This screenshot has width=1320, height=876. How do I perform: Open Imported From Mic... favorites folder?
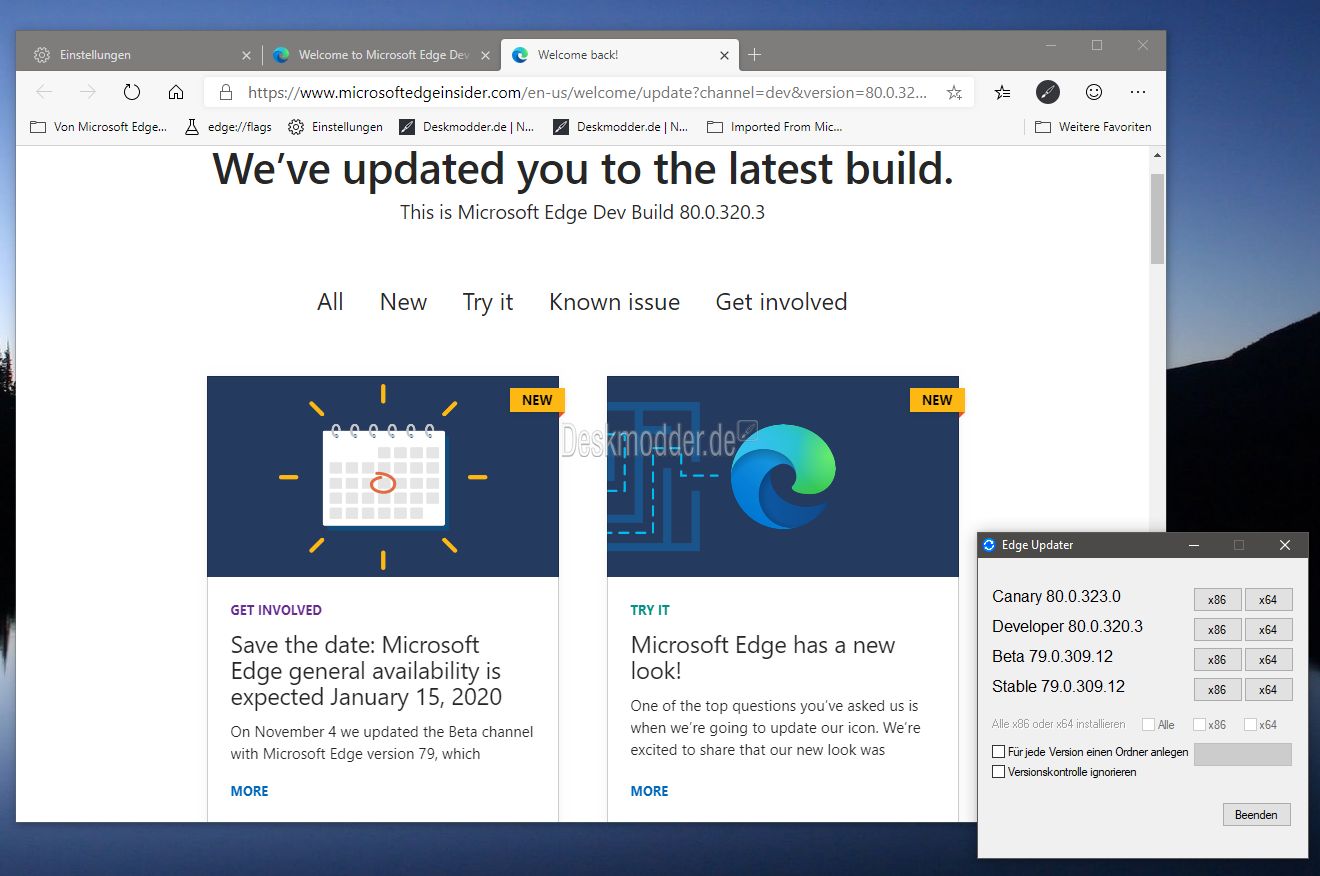[775, 127]
